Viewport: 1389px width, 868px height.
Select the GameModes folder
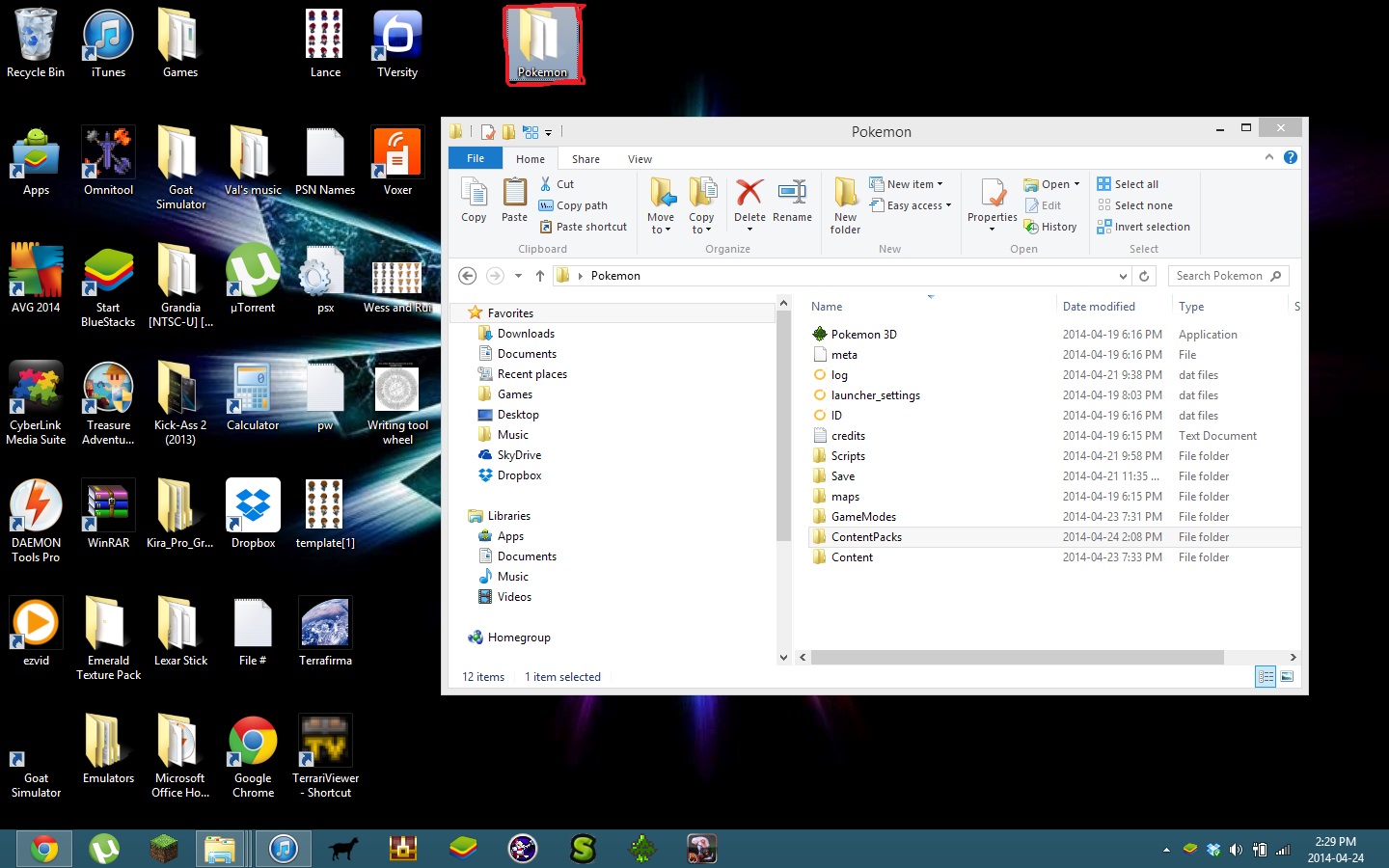pos(863,517)
